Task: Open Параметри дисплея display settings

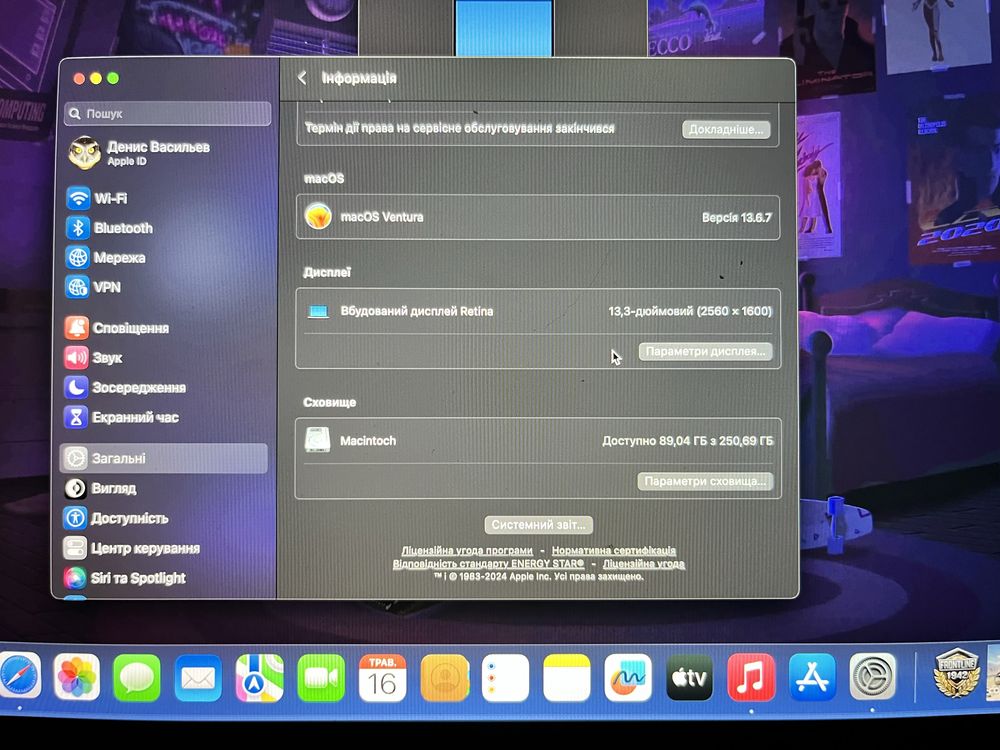Action: pos(705,351)
